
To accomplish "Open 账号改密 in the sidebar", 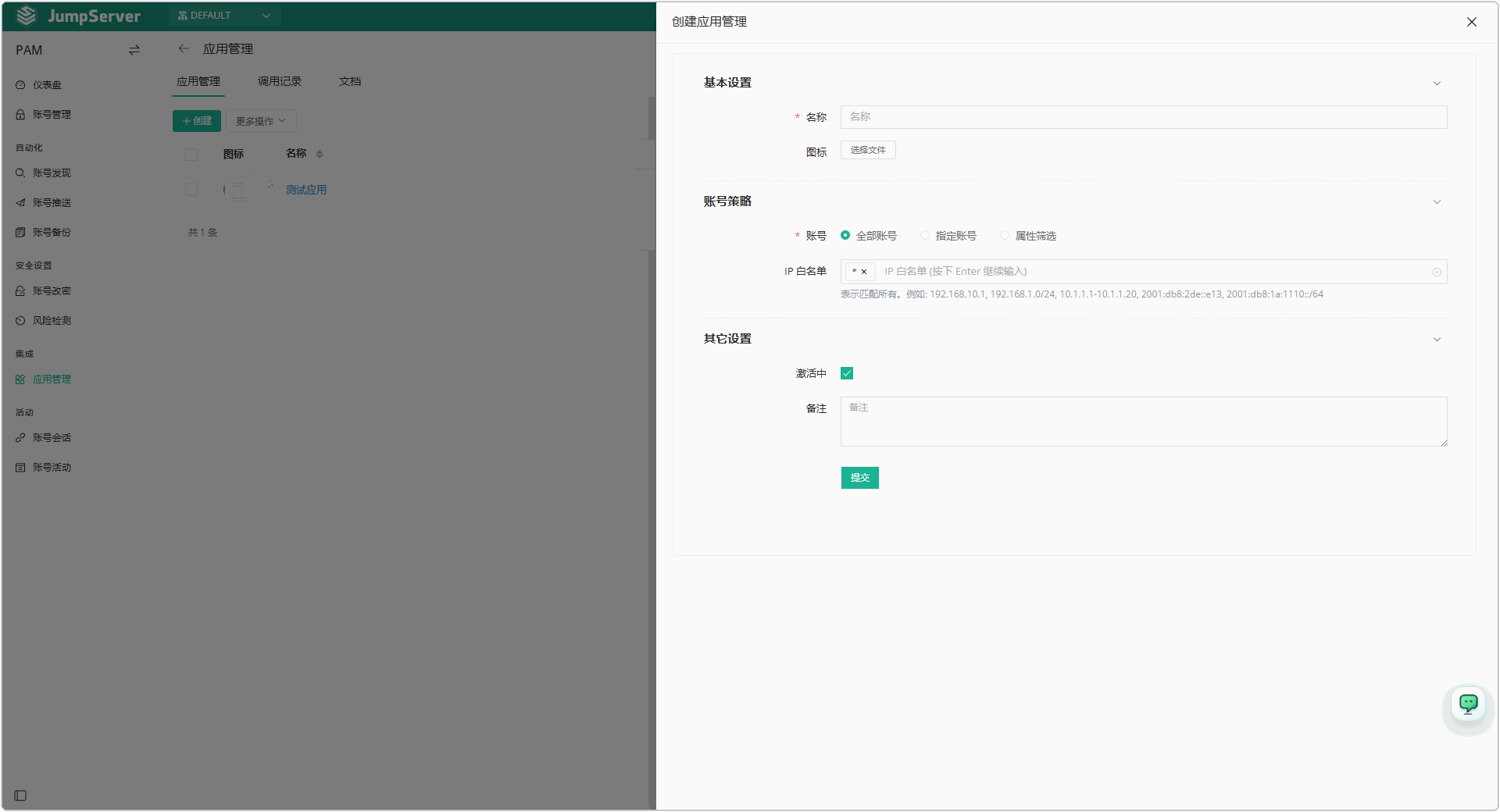I will (x=52, y=291).
